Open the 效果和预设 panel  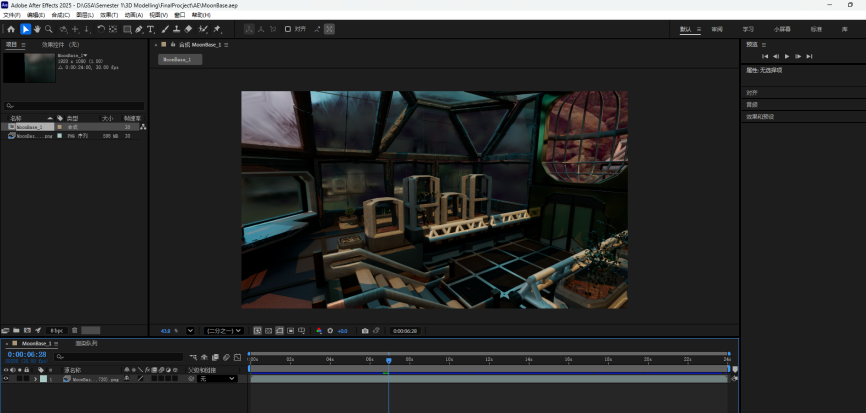click(760, 117)
